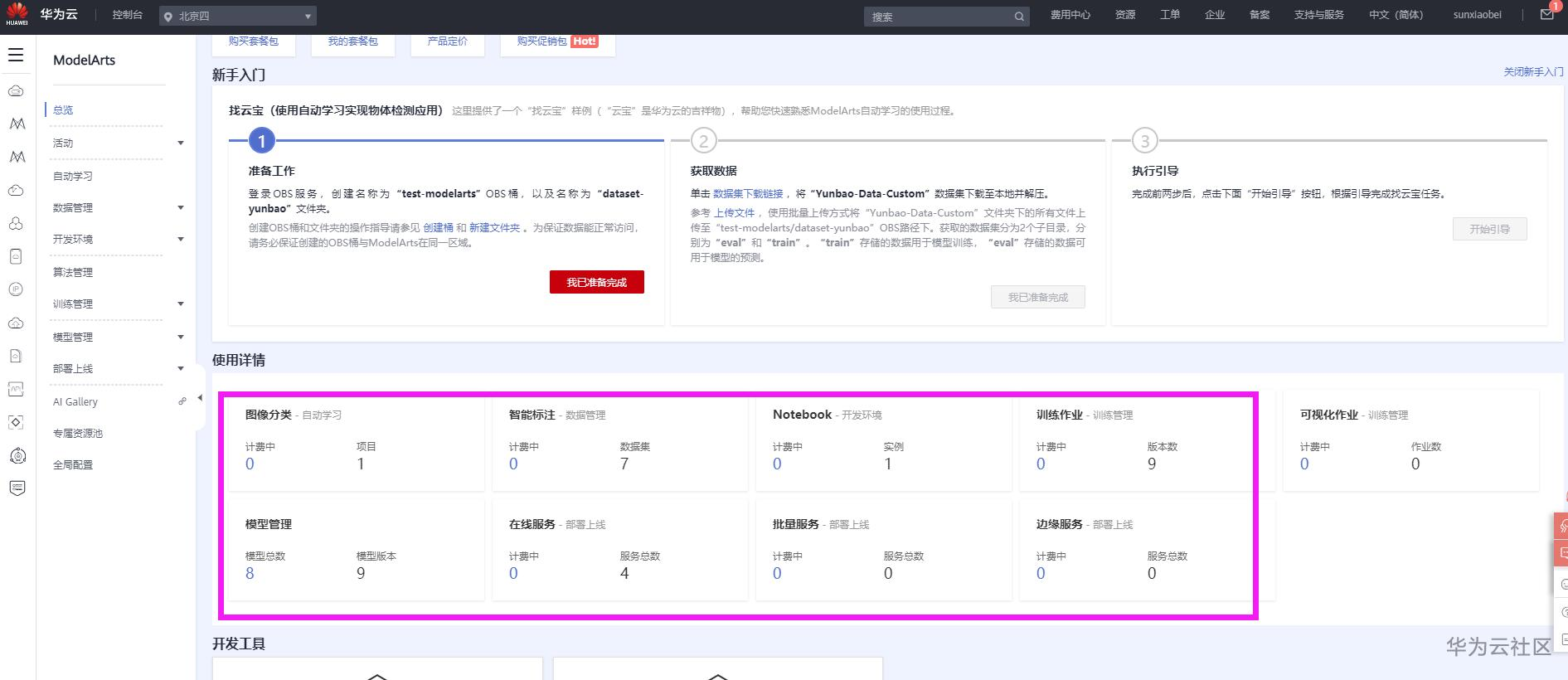Click the chat message sidebar icon
The width and height of the screenshot is (1568, 680).
(x=17, y=488)
